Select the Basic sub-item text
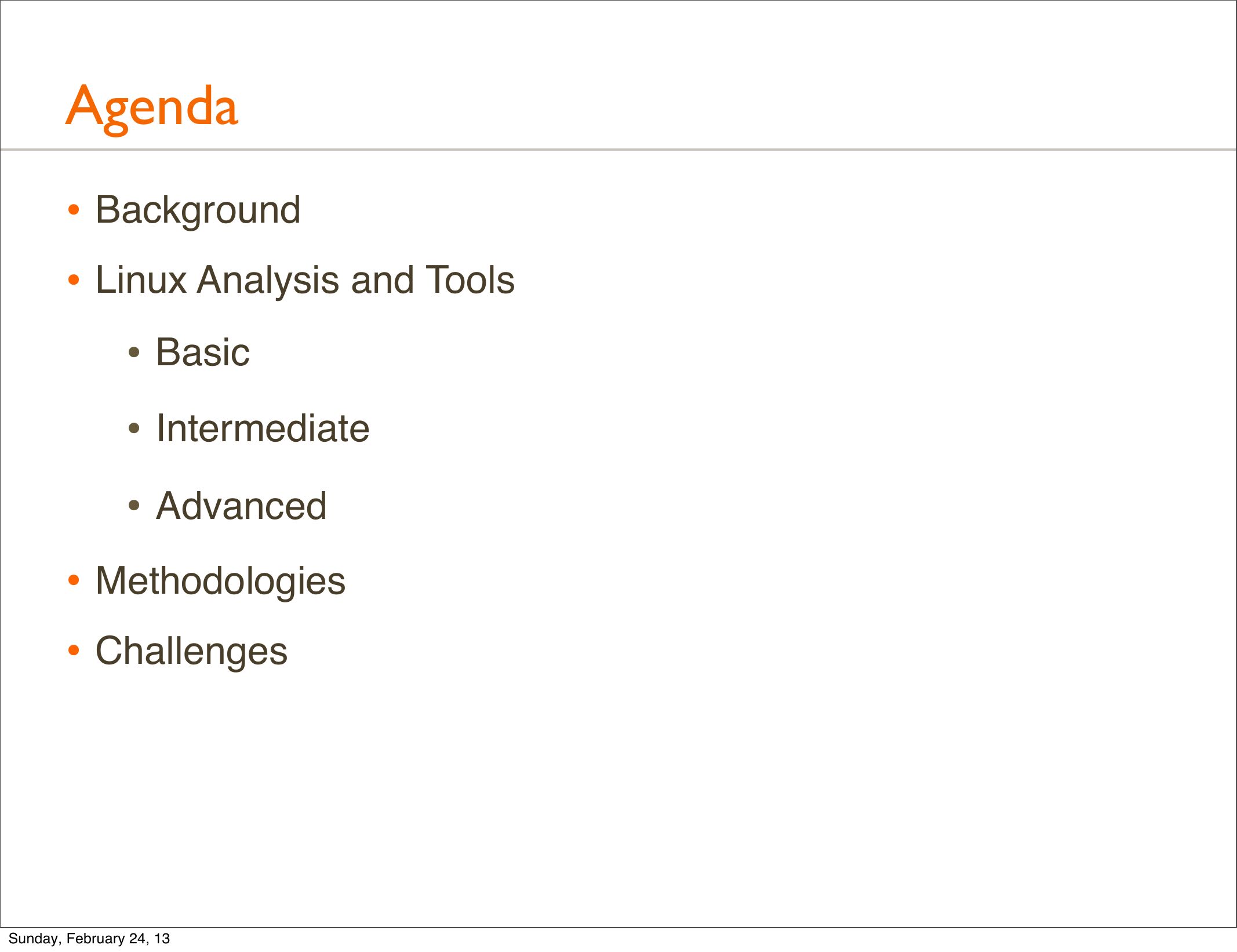 click(x=202, y=353)
